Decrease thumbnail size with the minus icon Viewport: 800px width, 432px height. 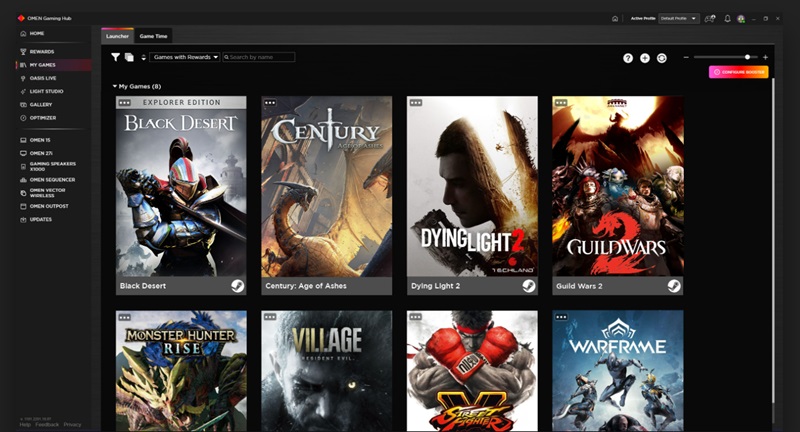pyautogui.click(x=686, y=57)
